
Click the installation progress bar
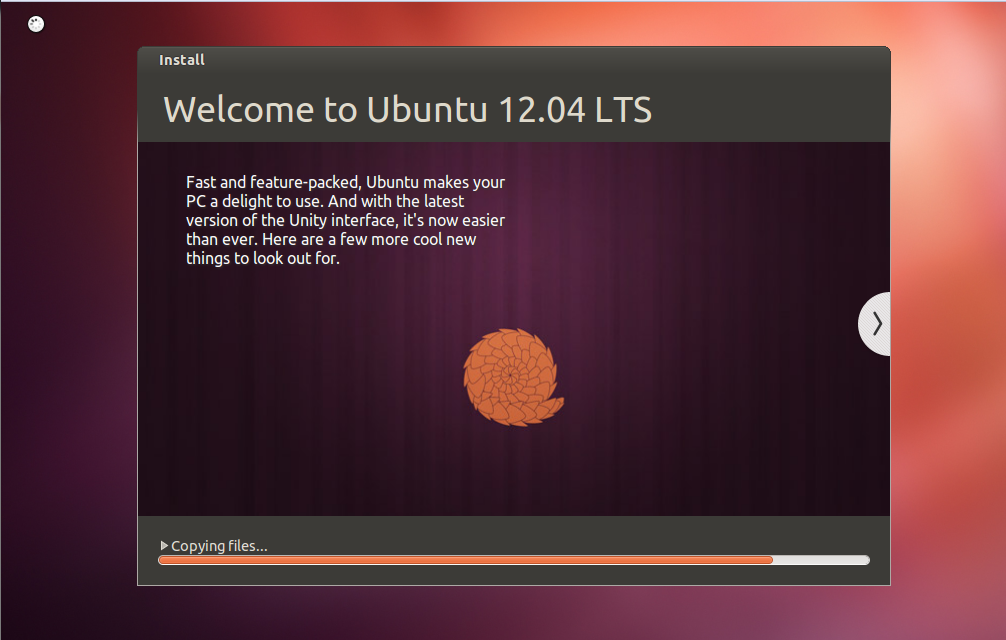pos(514,560)
